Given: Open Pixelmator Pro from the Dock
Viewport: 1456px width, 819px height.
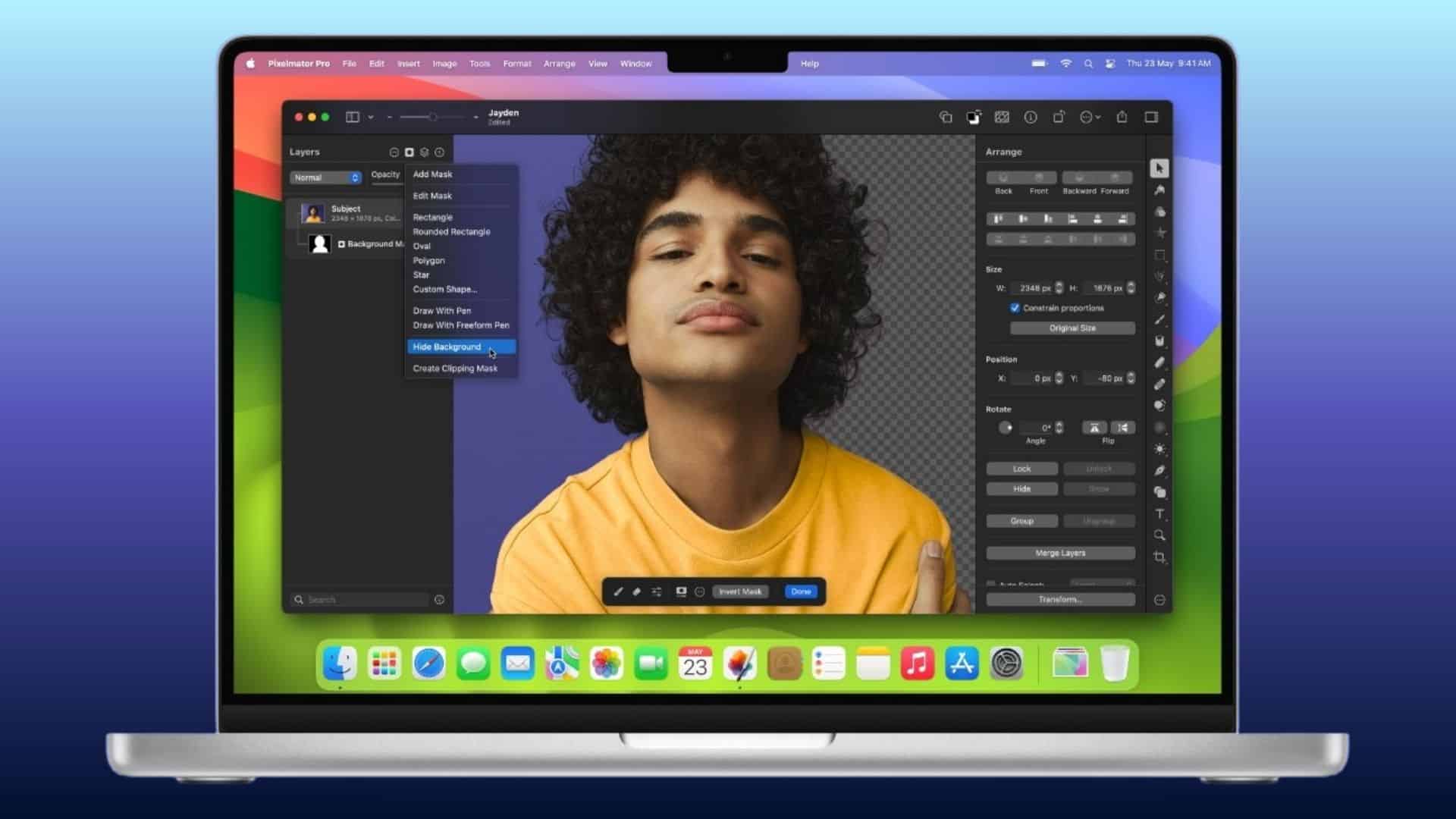Looking at the screenshot, I should [739, 664].
